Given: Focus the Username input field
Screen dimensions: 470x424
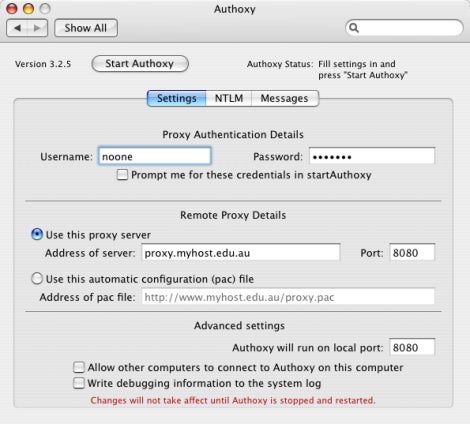Looking at the screenshot, I should tap(155, 156).
